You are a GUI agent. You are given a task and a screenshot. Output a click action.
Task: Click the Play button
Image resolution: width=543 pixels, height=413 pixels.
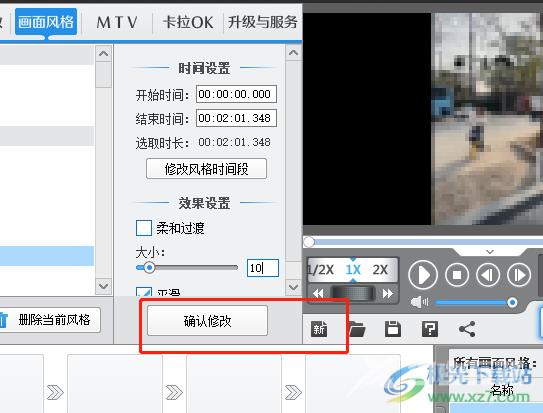tap(423, 275)
